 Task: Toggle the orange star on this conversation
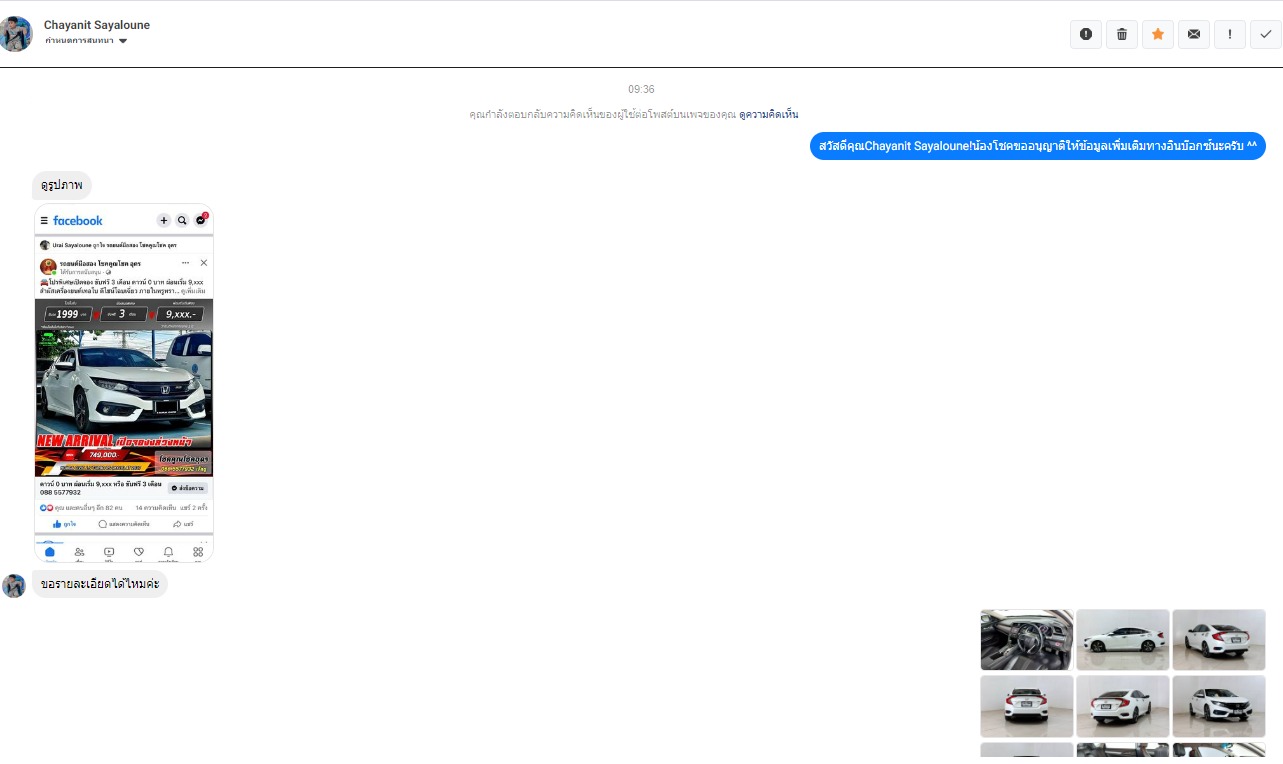tap(1158, 34)
